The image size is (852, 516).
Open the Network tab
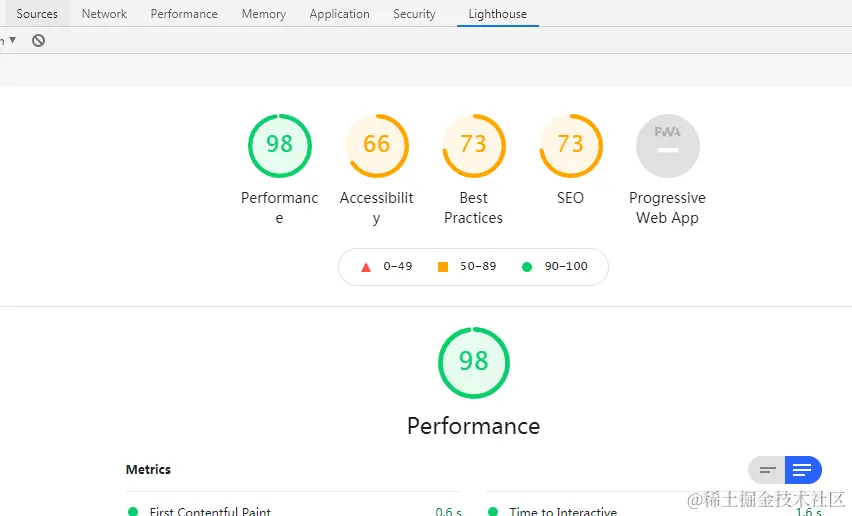pos(104,14)
